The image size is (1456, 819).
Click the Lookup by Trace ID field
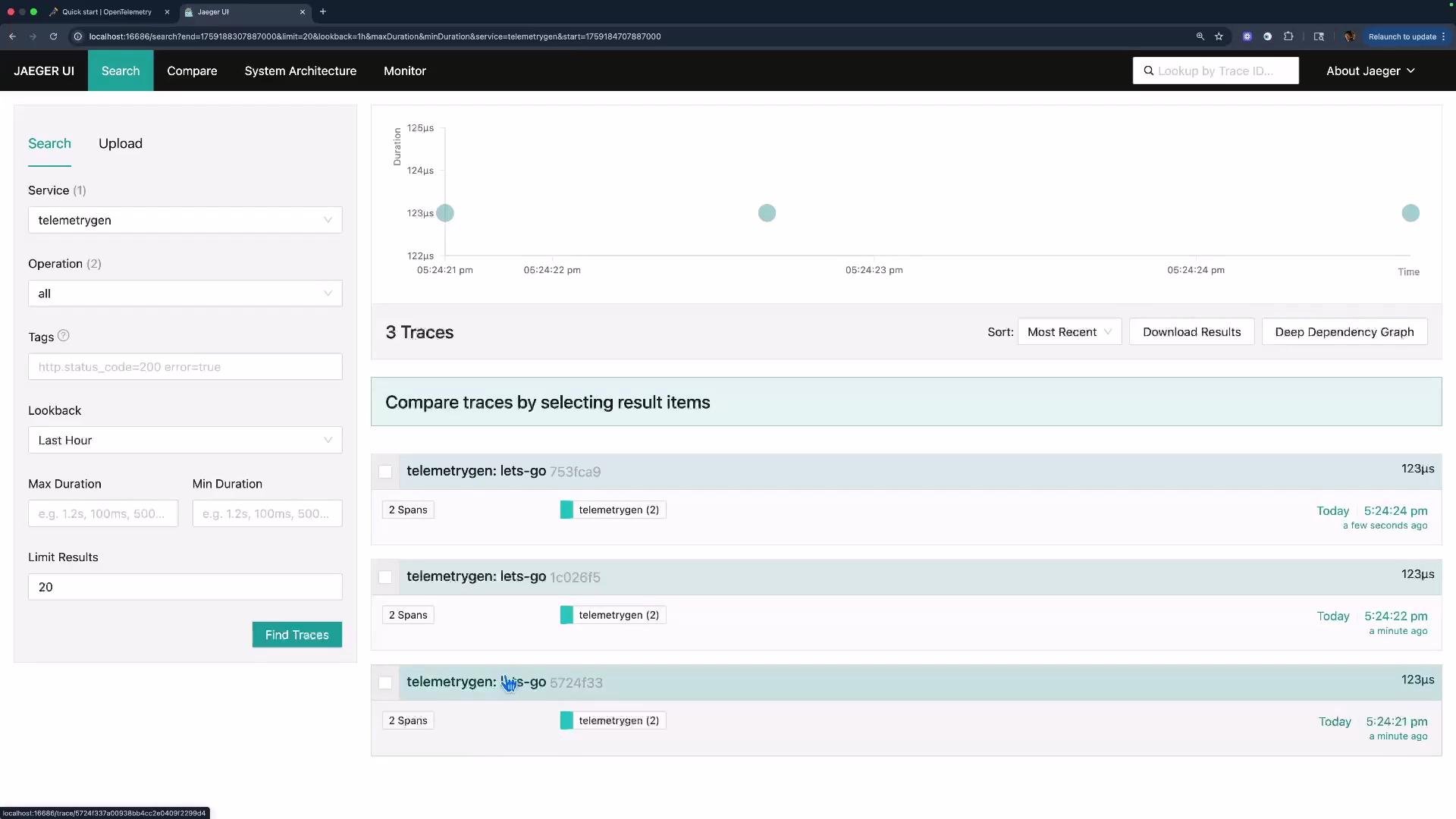pos(1216,71)
